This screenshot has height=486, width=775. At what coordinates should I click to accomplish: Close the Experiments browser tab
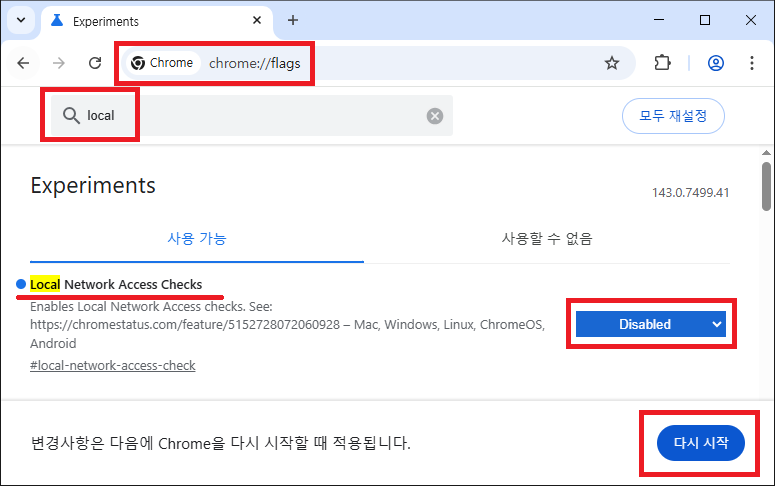pyautogui.click(x=255, y=21)
